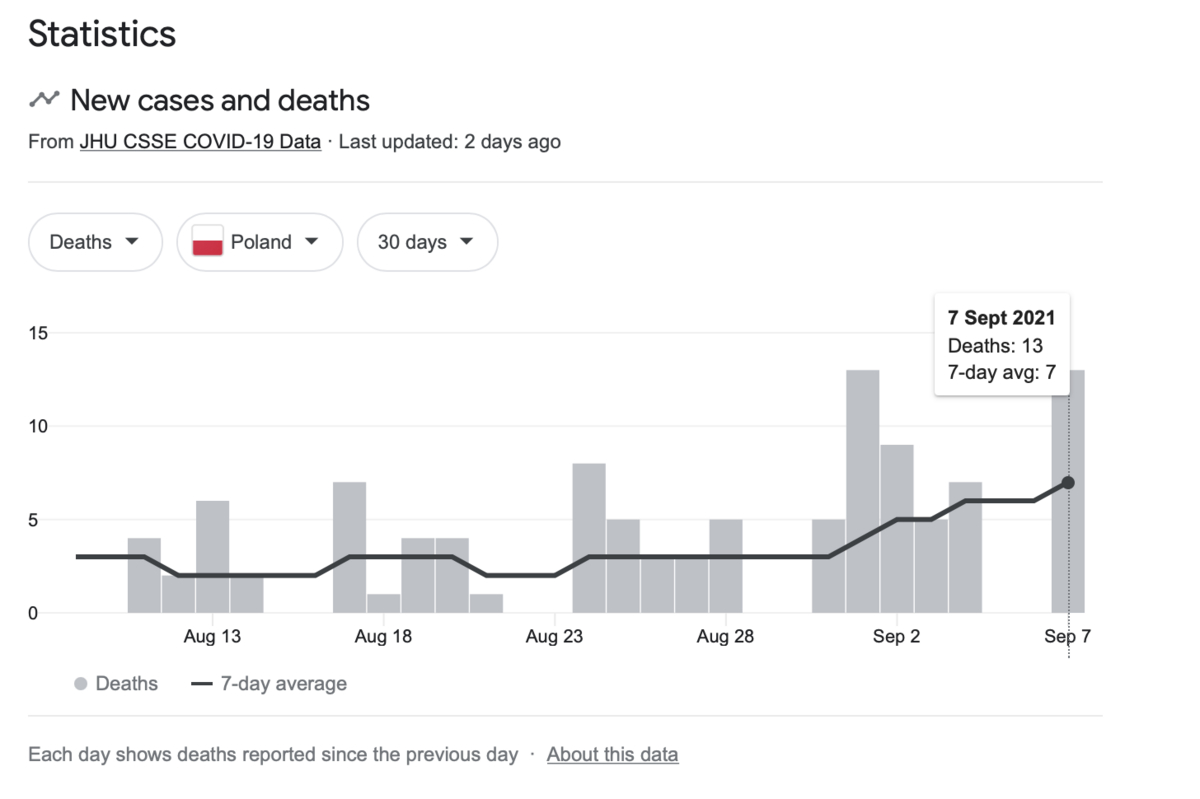Click the Poland flag icon
The height and width of the screenshot is (799, 1200).
(x=207, y=242)
